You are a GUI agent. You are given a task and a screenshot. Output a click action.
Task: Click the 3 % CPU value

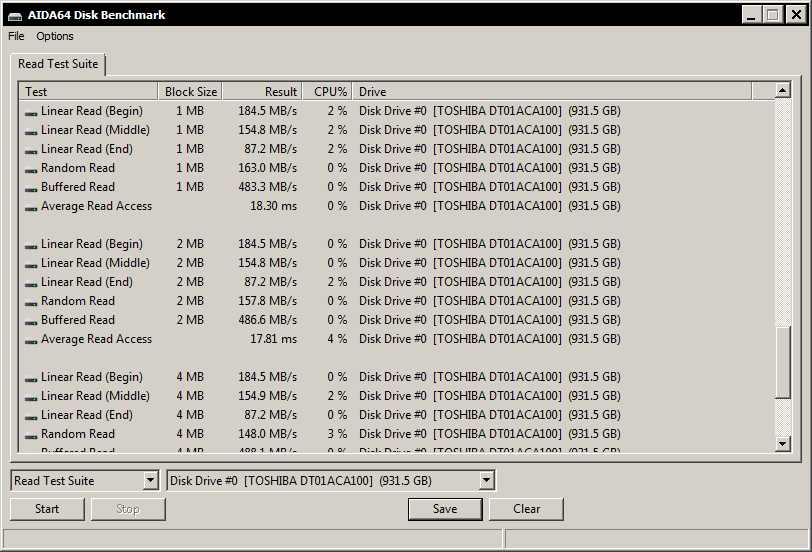click(337, 434)
